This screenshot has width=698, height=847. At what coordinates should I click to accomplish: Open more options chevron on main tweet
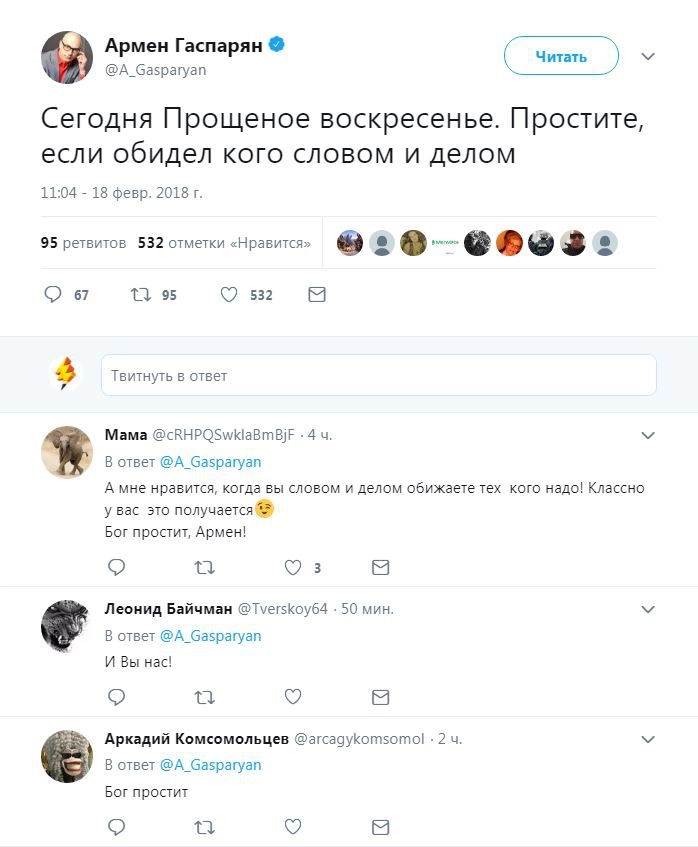[x=647, y=56]
